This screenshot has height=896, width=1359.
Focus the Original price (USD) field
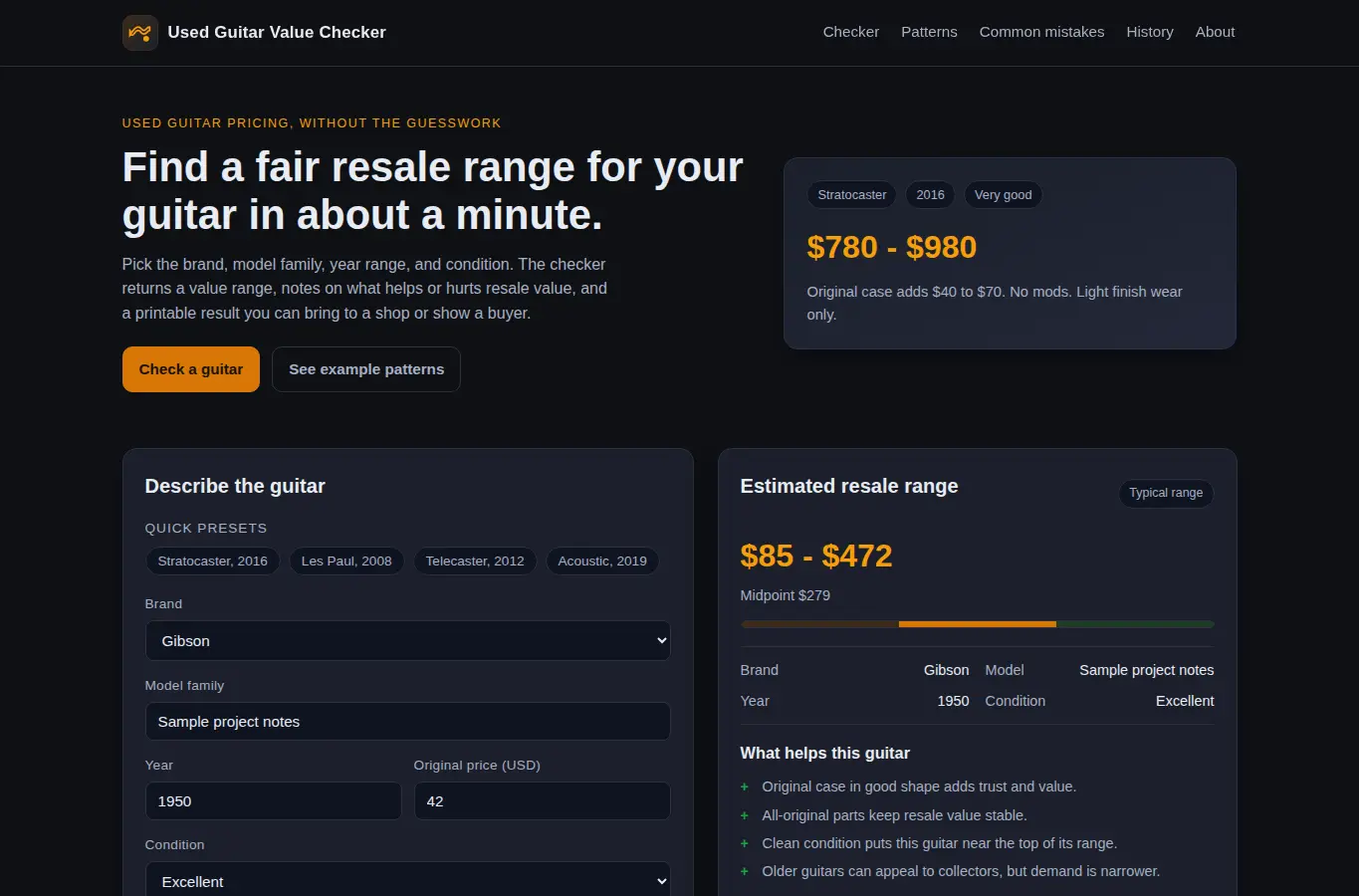click(543, 801)
